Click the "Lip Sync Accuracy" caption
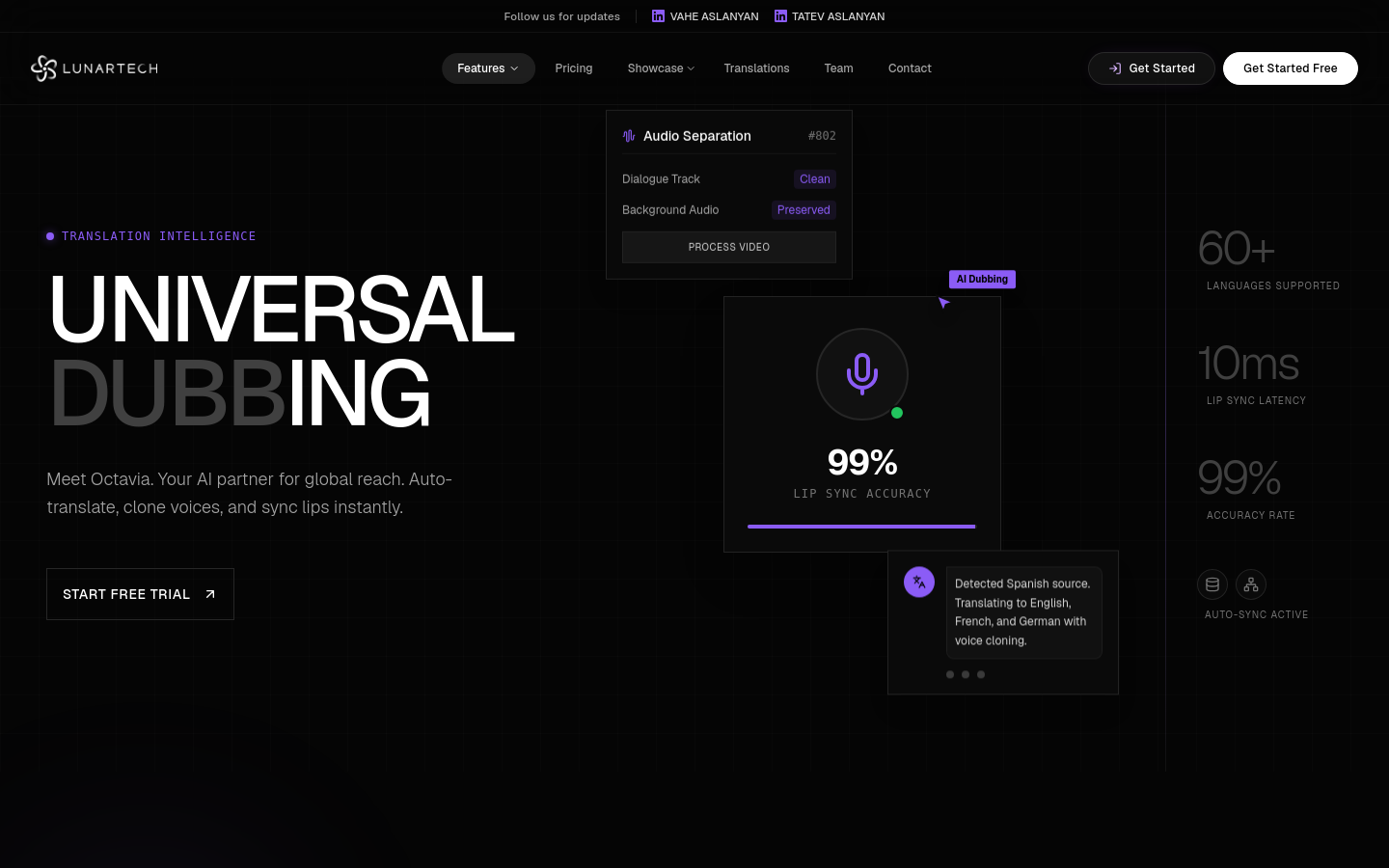The image size is (1389, 868). pos(862,494)
